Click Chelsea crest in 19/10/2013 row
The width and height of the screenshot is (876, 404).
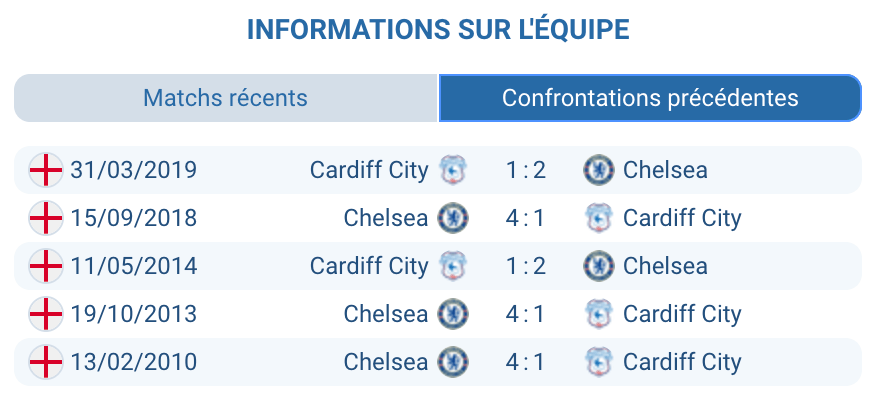[454, 314]
